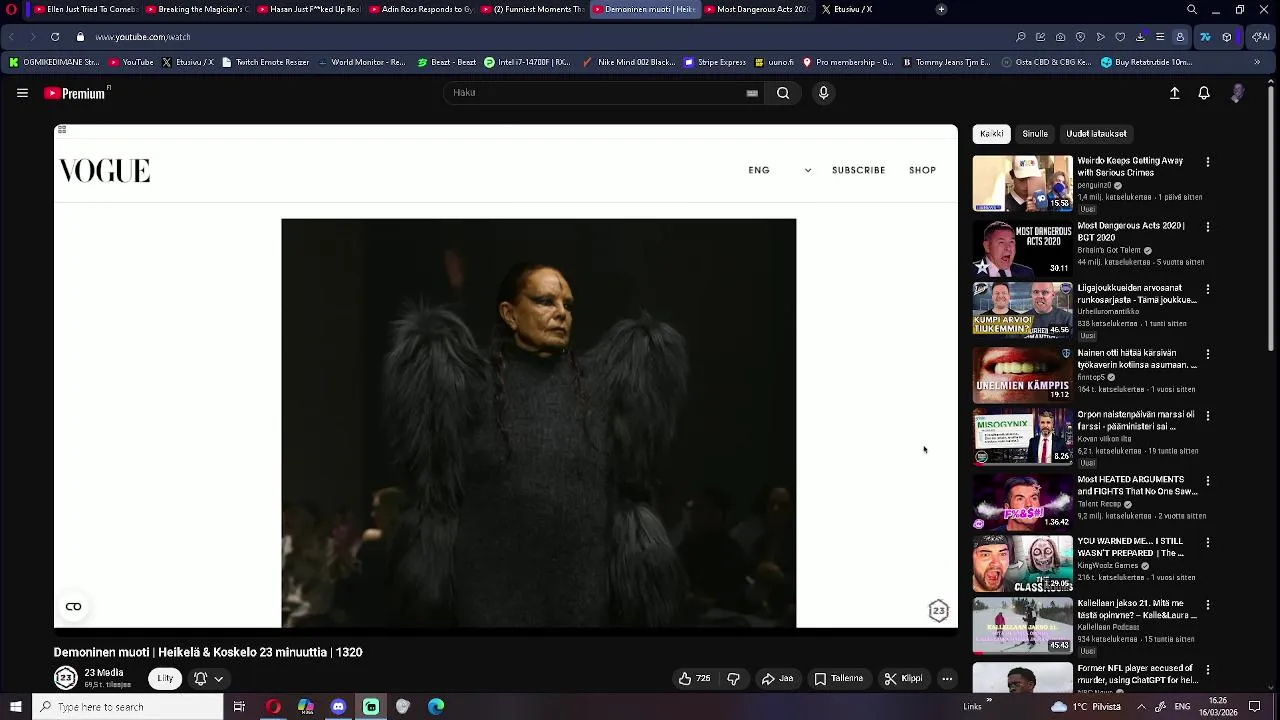Open notification bell dropdown next to Liity
The image size is (1280, 720).
point(208,679)
